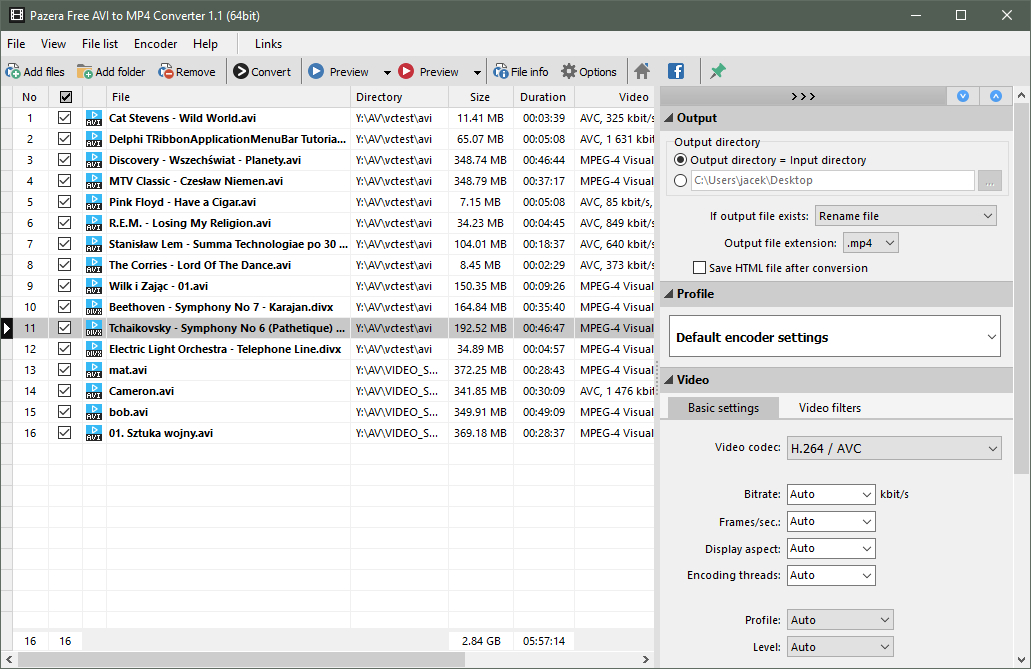Uncheck Cat Stevens - Wild World.avi

pos(64,118)
